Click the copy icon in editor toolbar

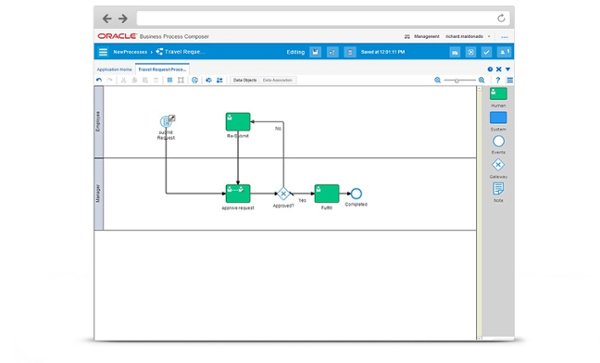click(x=134, y=80)
